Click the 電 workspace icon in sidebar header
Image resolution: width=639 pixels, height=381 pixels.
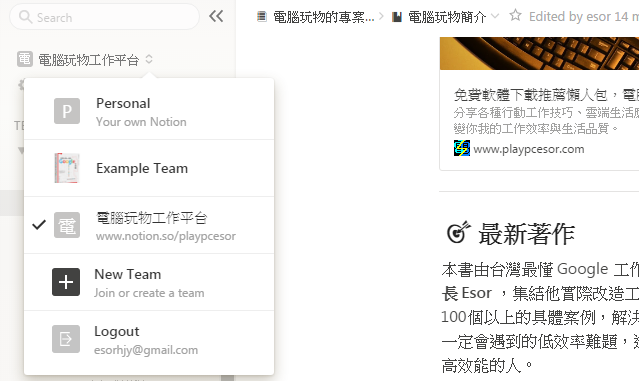coord(24,59)
